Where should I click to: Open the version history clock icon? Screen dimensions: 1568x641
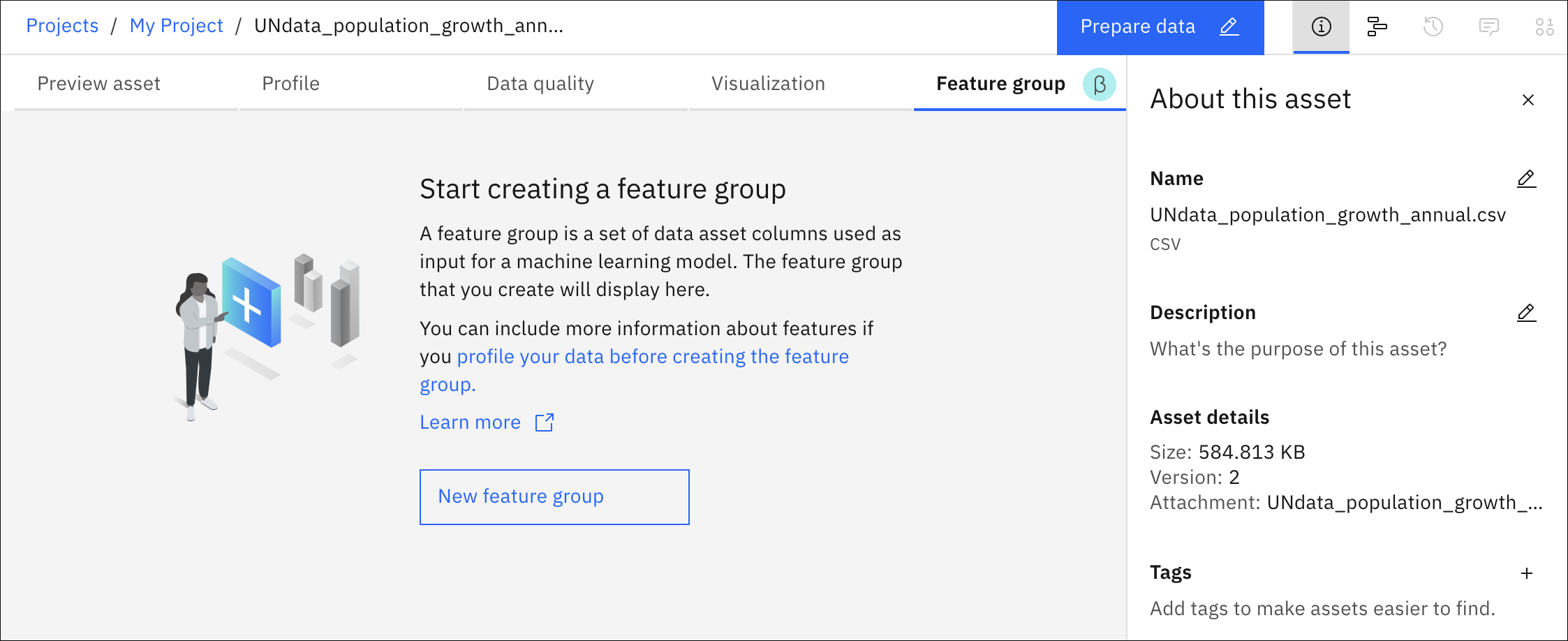coord(1433,27)
